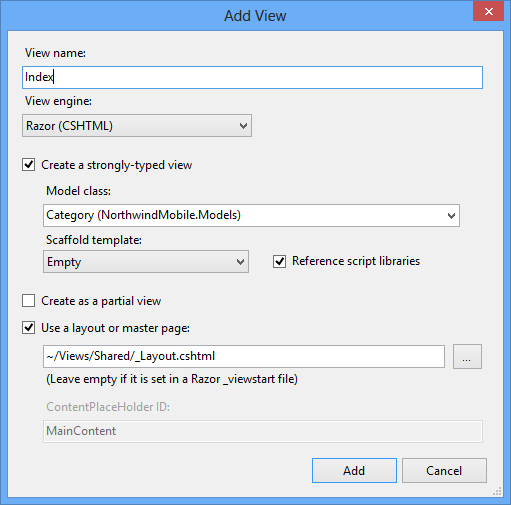The width and height of the screenshot is (511, 505).
Task: Click the Create a strongly-typed view label
Action: pyautogui.click(x=117, y=165)
